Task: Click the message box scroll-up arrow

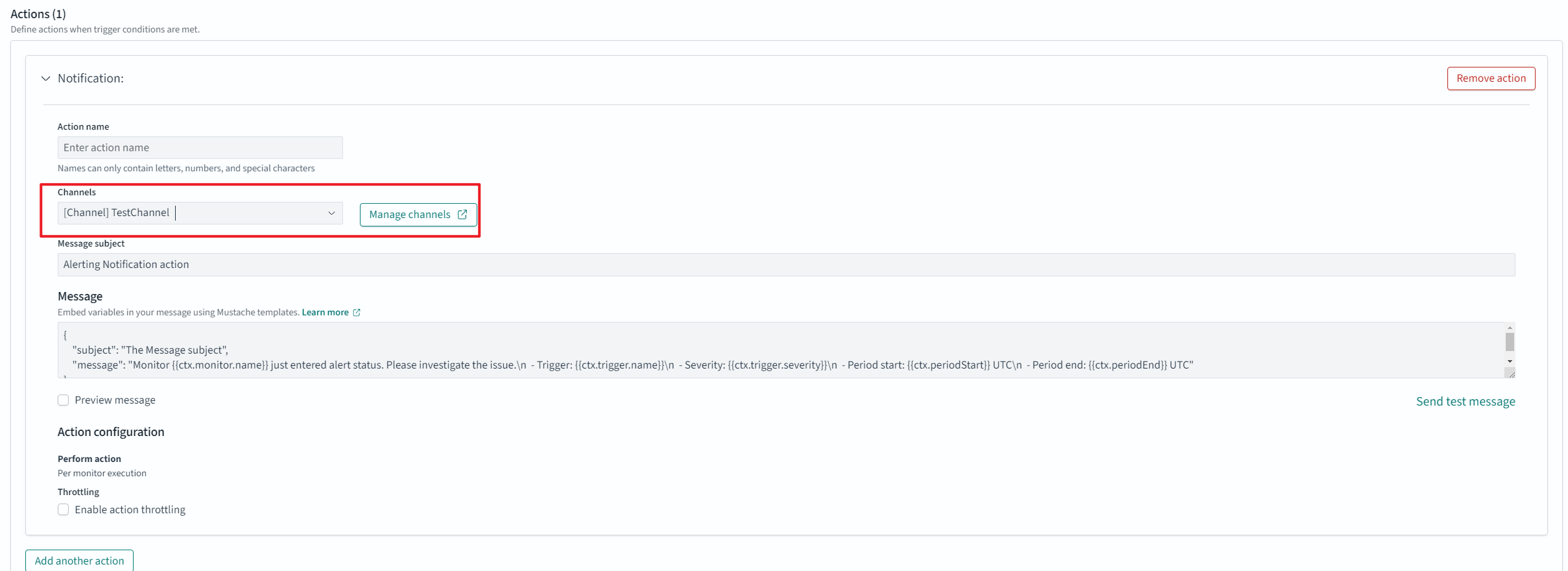Action: coord(1510,328)
